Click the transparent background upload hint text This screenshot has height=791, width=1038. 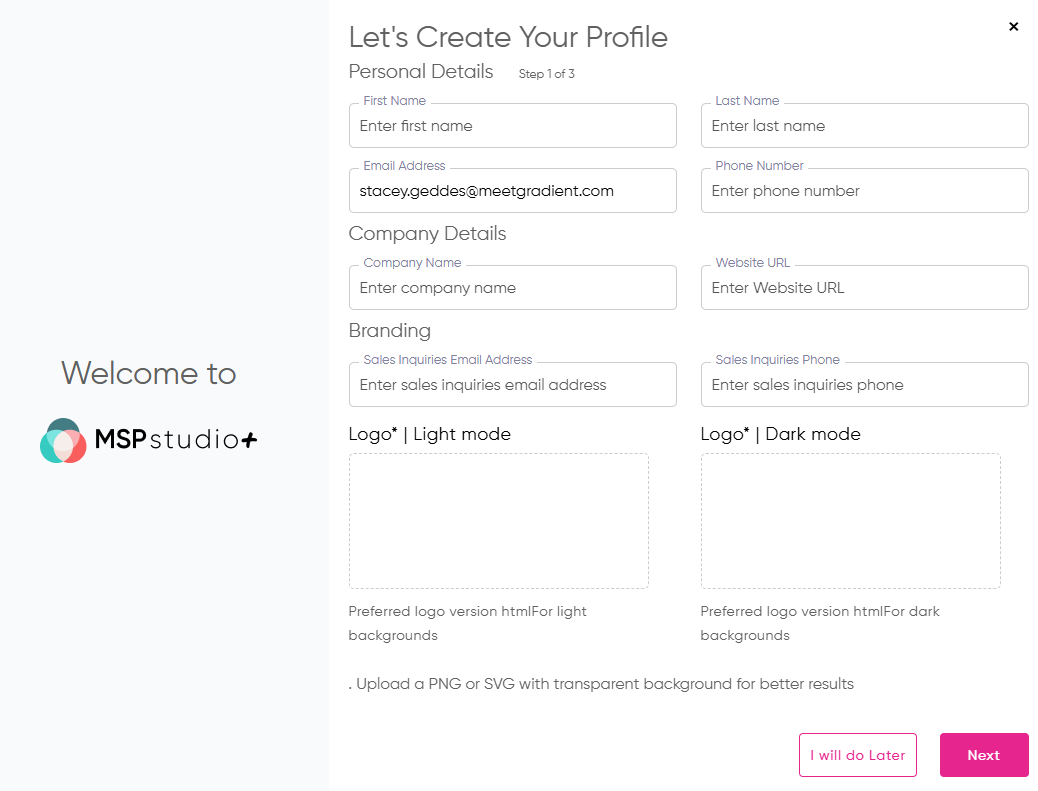[600, 683]
